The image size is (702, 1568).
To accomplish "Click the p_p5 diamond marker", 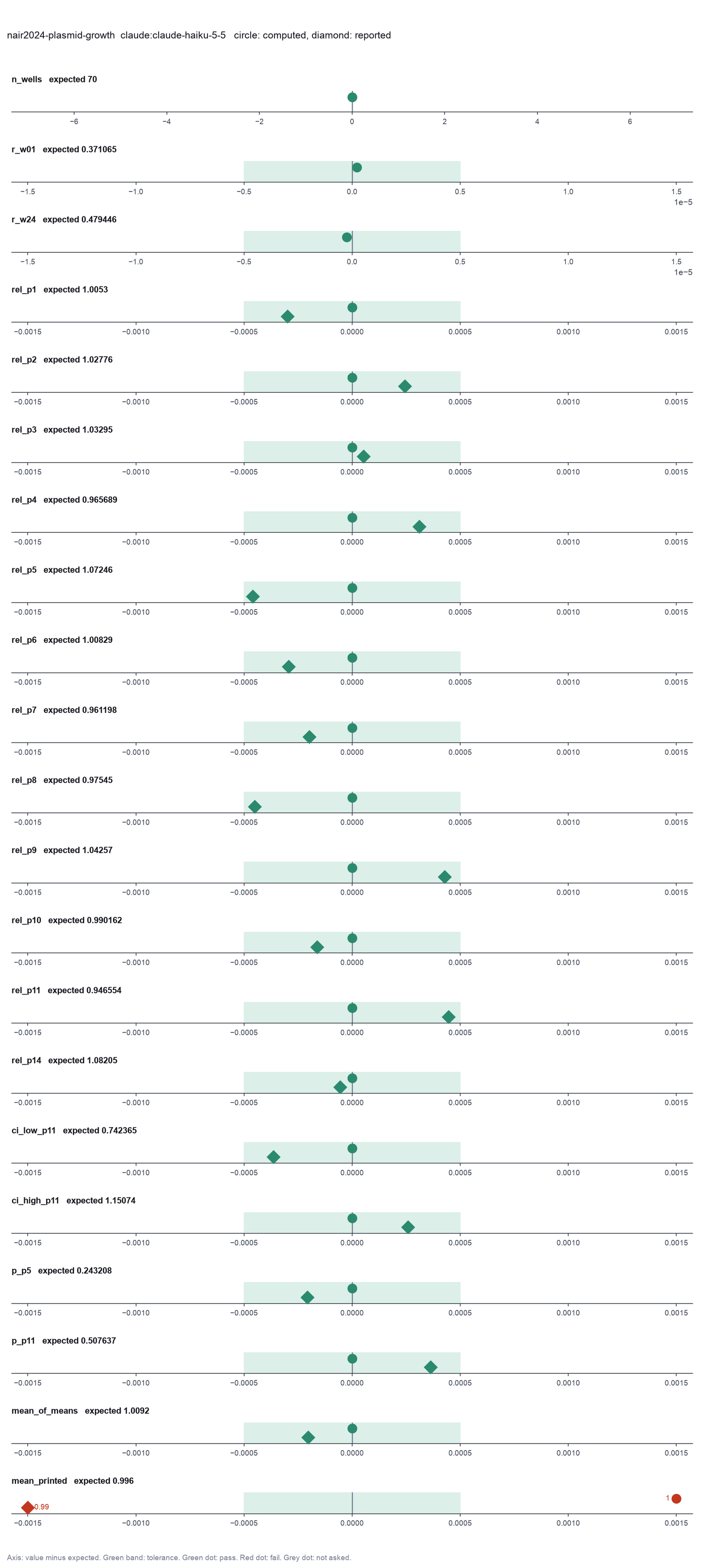I will pyautogui.click(x=308, y=1298).
